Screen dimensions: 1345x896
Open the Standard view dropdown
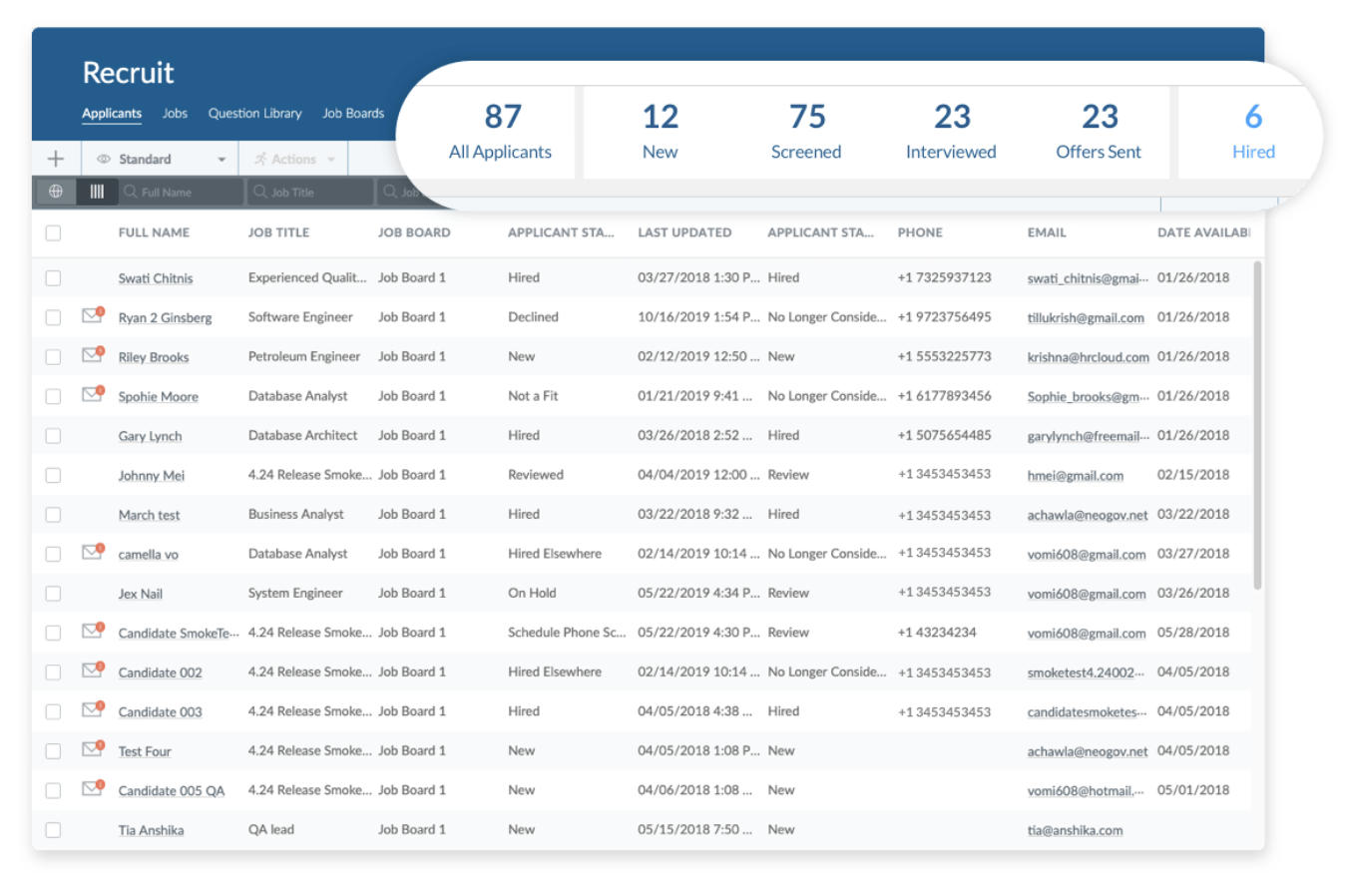coord(222,158)
